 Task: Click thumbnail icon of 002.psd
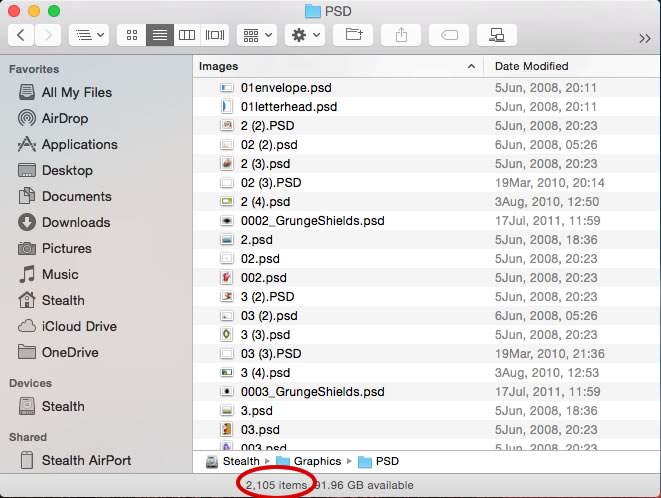tap(227, 277)
